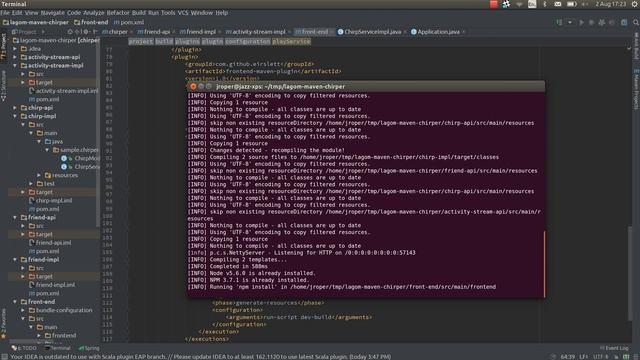This screenshot has height=360, width=640.
Task: Switch to the Application.java editor tab
Action: point(437,32)
